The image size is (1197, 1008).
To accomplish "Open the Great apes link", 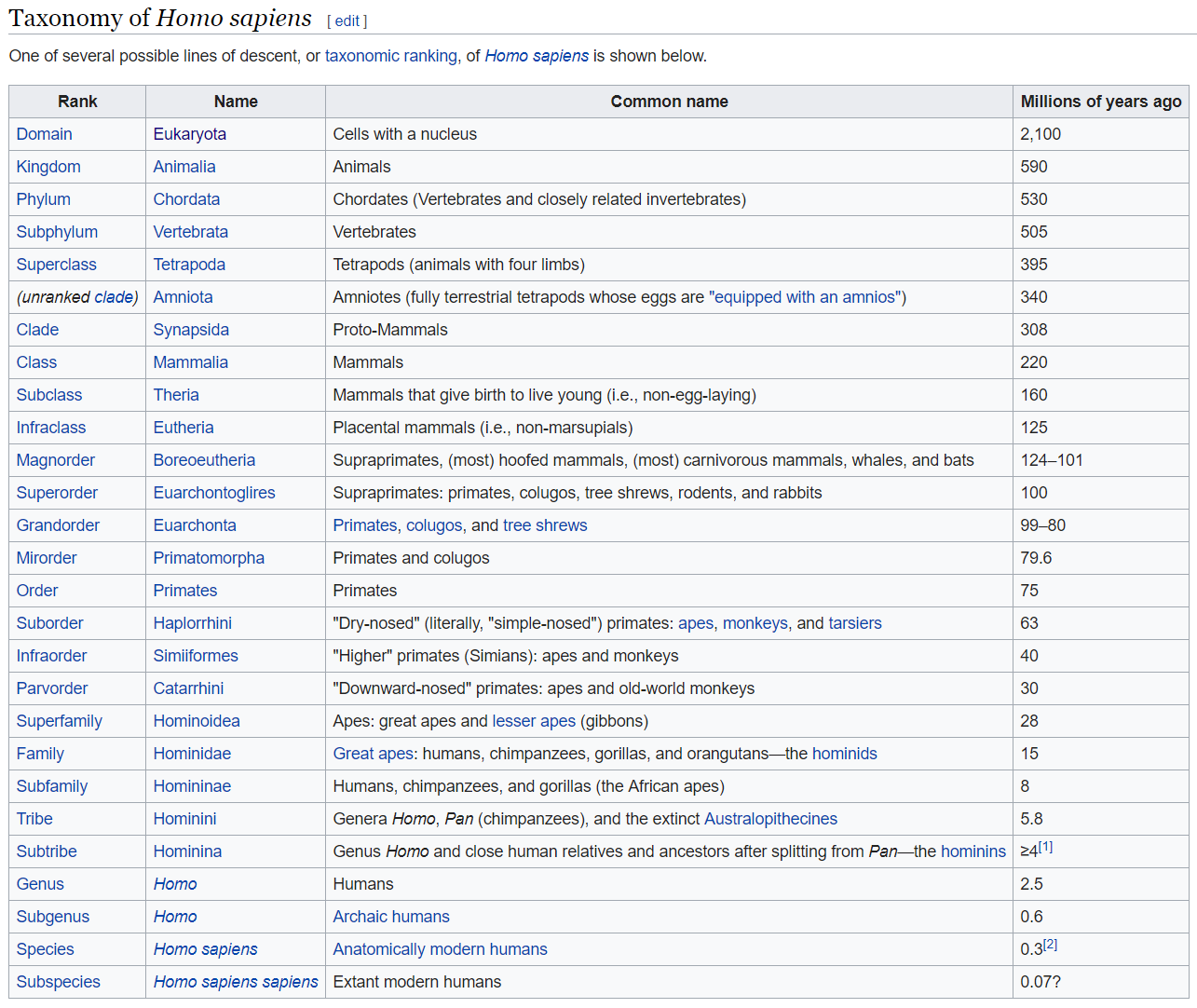I will (x=373, y=754).
